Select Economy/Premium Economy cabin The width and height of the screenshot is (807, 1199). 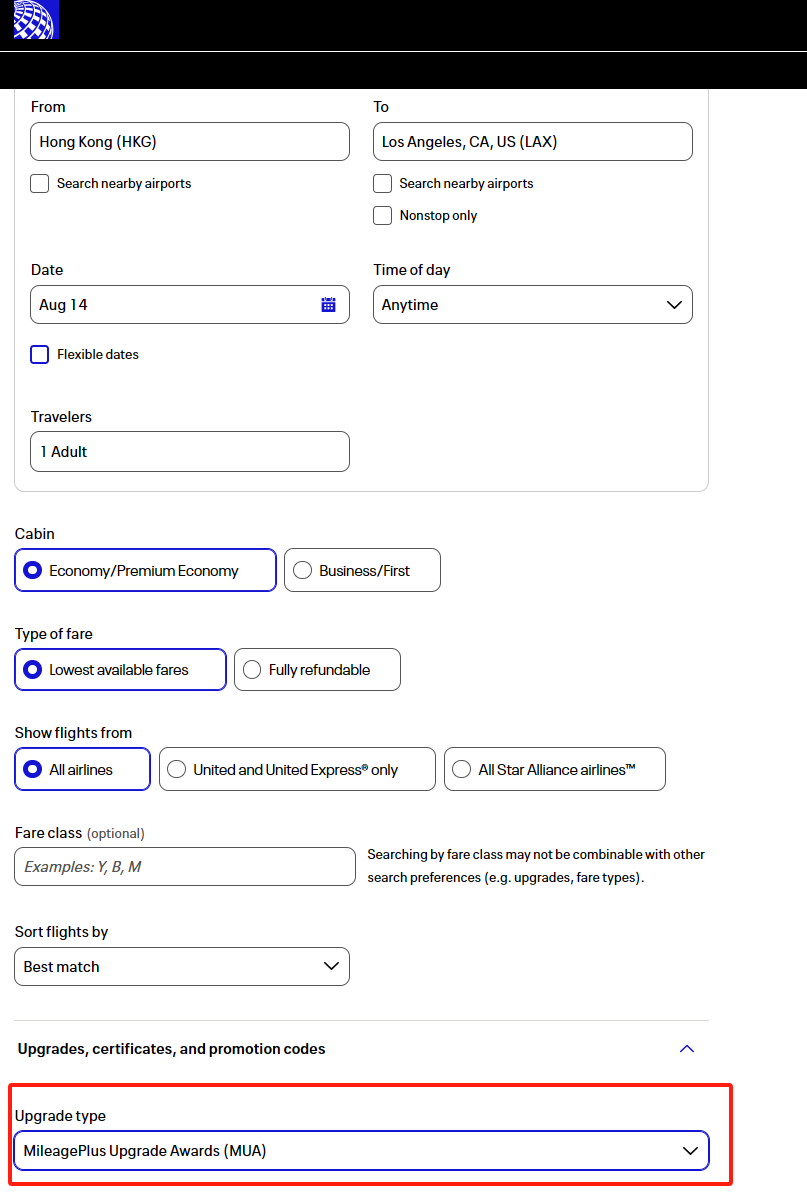click(x=33, y=571)
